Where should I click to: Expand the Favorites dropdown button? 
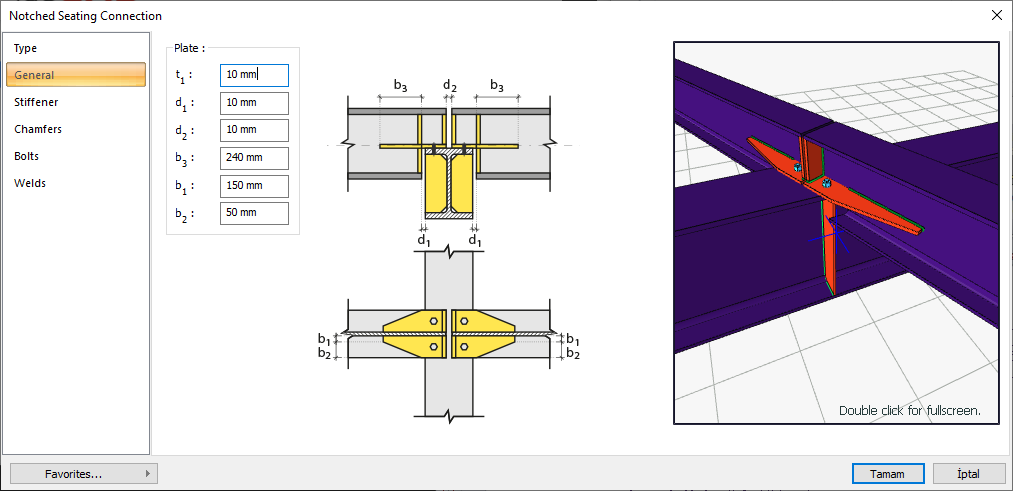pyautogui.click(x=84, y=473)
